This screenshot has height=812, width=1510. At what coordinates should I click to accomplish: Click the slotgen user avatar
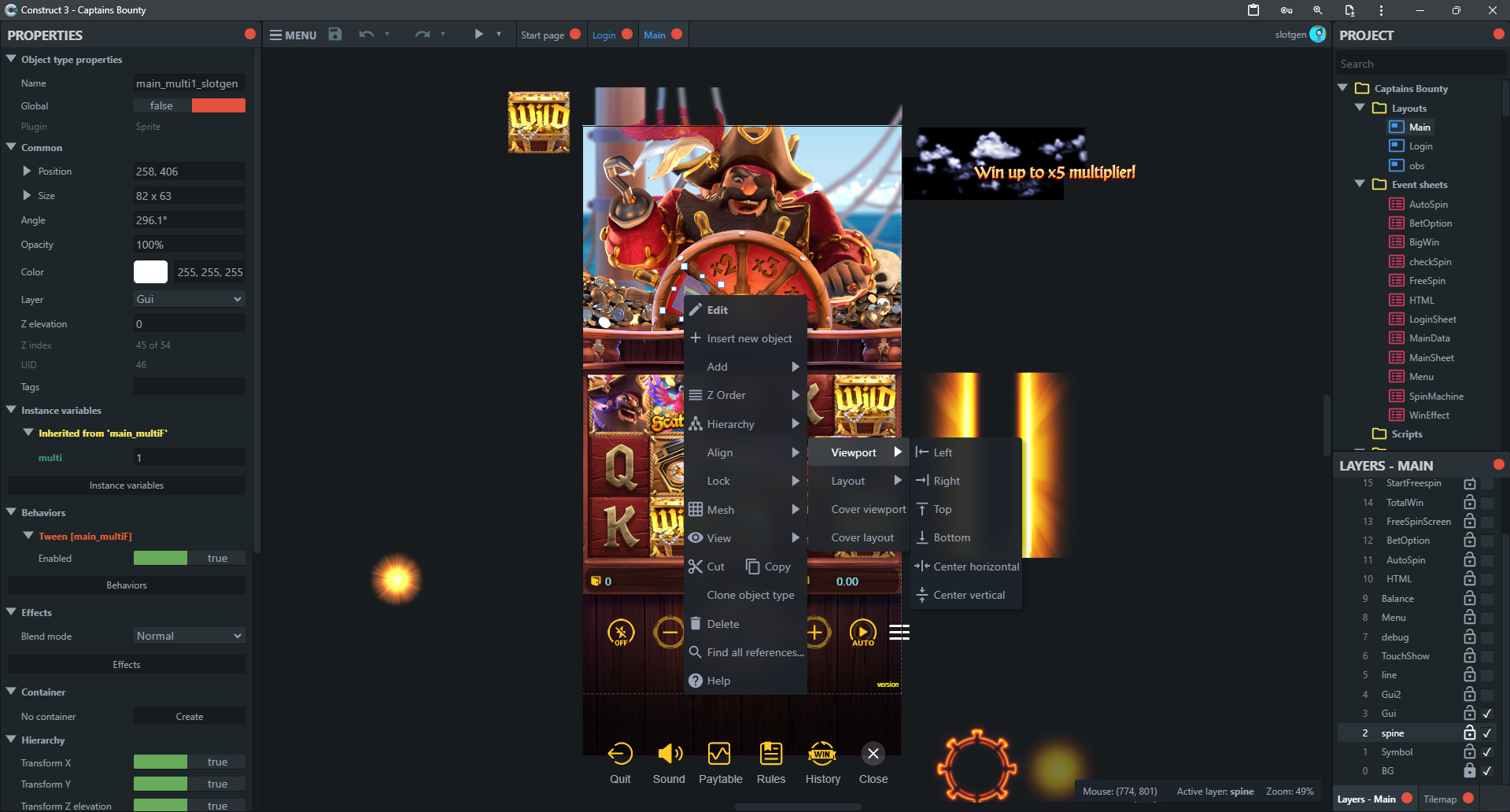point(1318,34)
